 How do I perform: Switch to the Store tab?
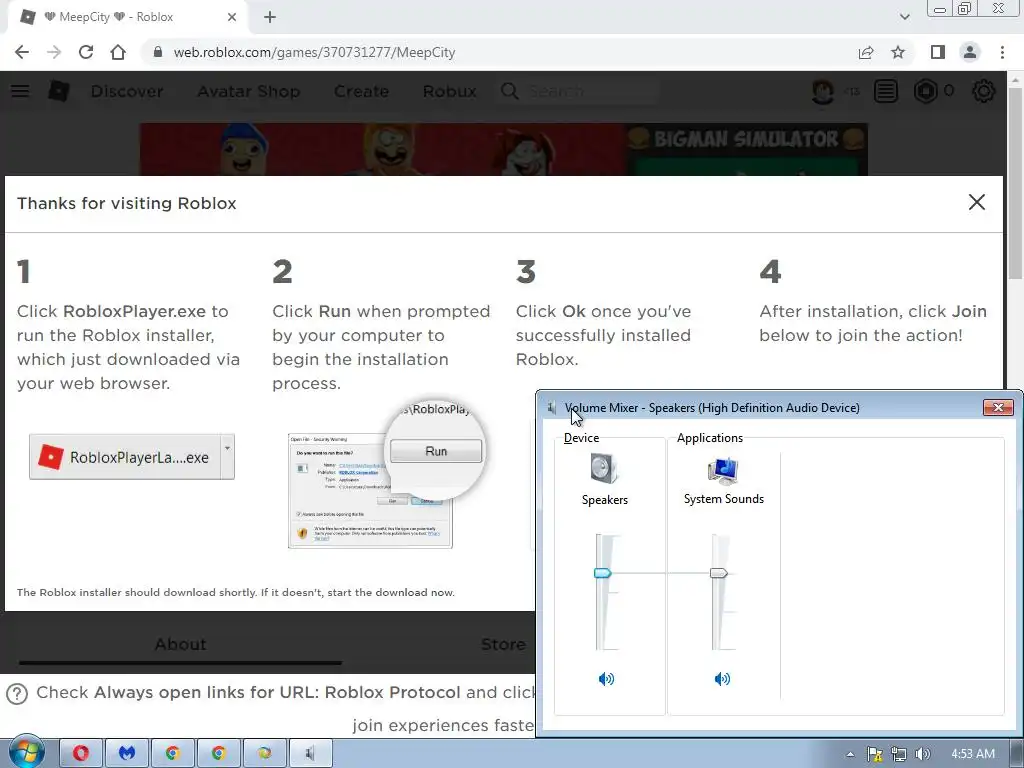pos(504,644)
